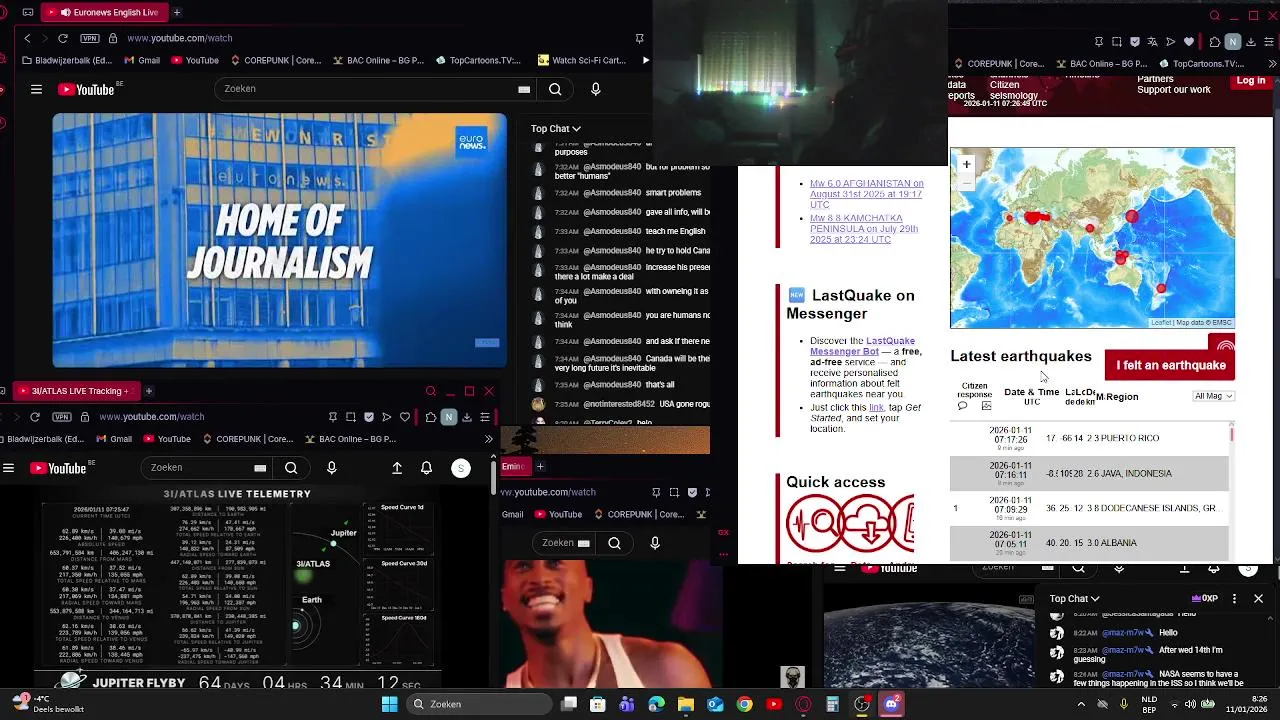Select the PUERTO RICO earthquake row
The height and width of the screenshot is (720, 1280).
pos(1089,438)
